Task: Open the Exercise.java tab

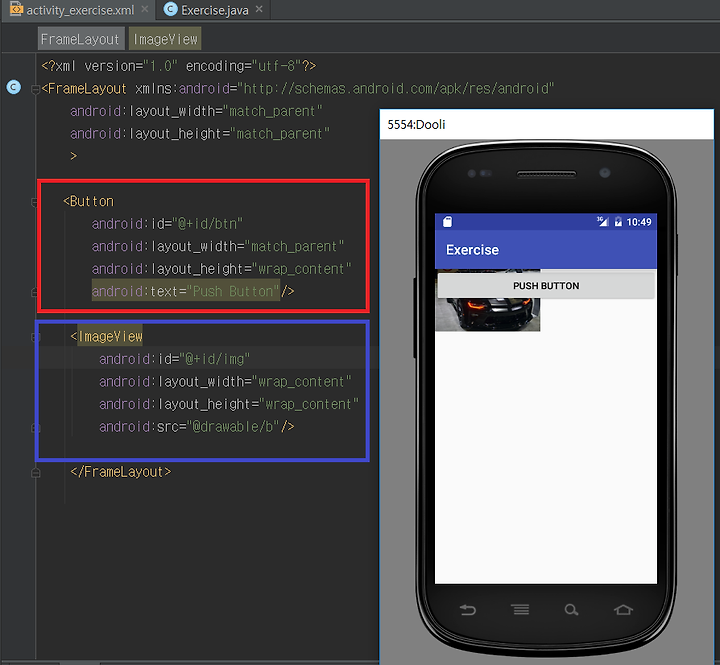Action: [214, 10]
